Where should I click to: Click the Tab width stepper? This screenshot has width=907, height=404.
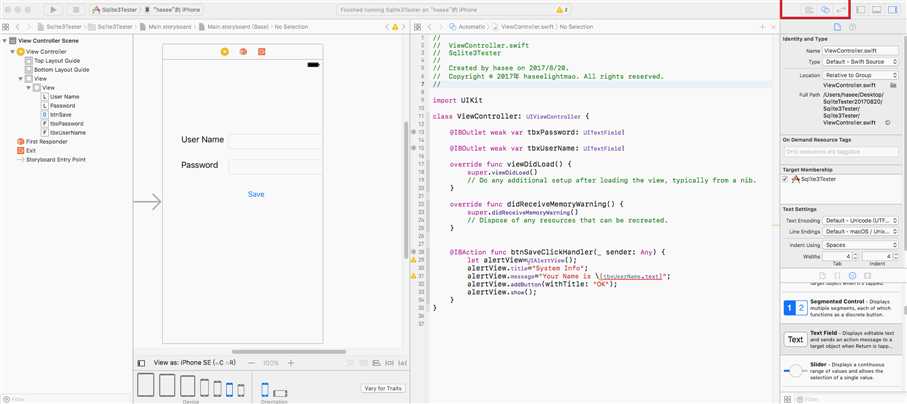pyautogui.click(x=855, y=256)
